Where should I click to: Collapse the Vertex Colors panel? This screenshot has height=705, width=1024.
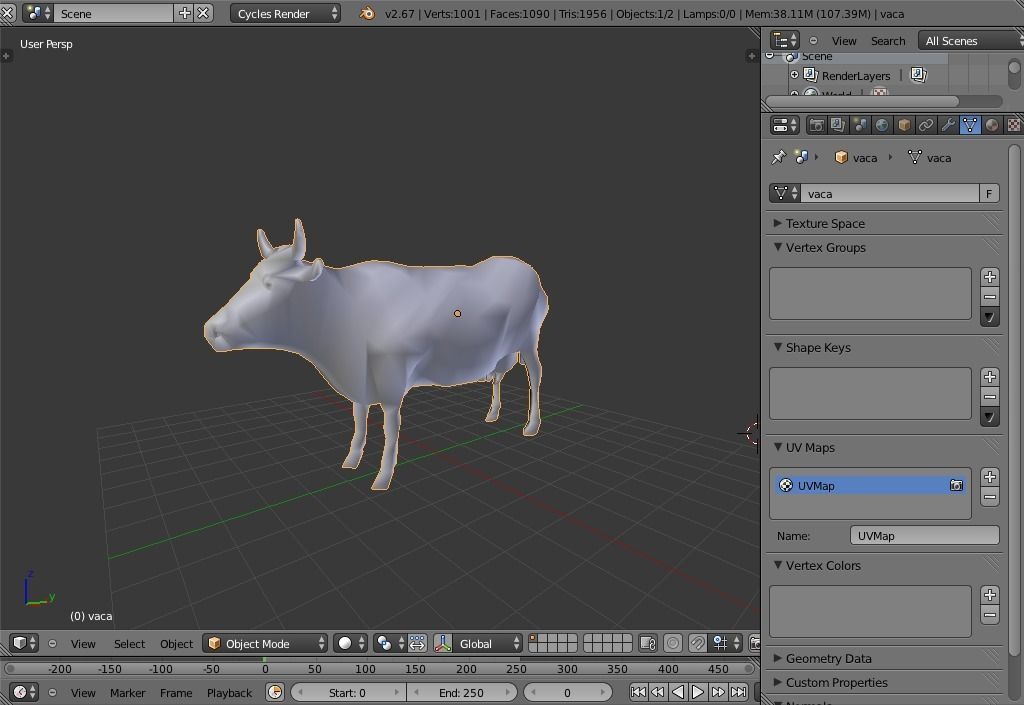(x=777, y=565)
